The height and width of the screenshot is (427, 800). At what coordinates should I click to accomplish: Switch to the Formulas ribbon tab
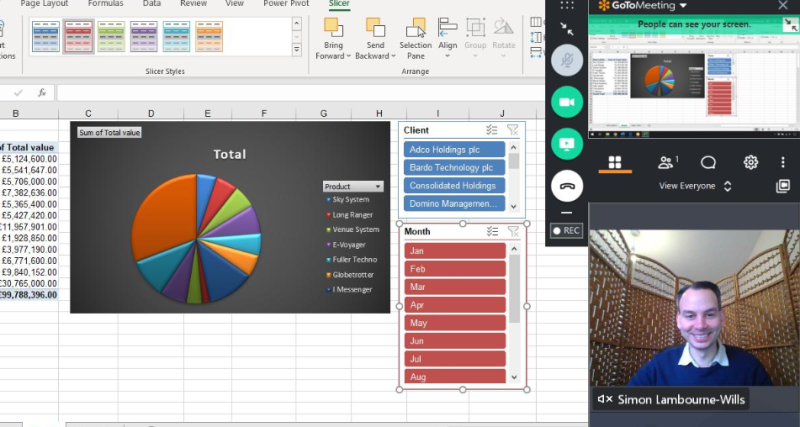pos(106,4)
